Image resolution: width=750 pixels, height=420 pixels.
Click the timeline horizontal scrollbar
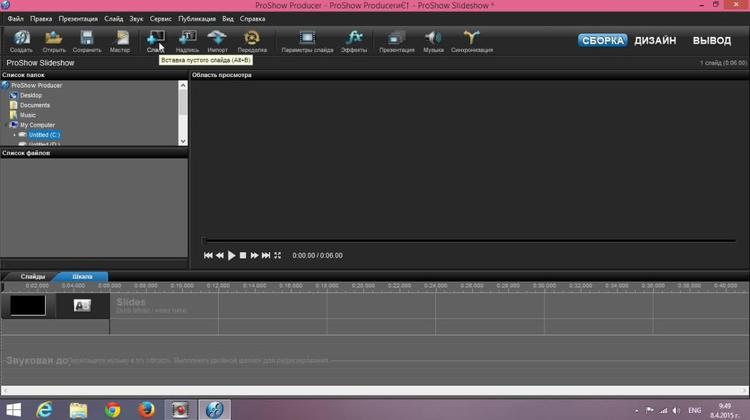click(x=375, y=390)
